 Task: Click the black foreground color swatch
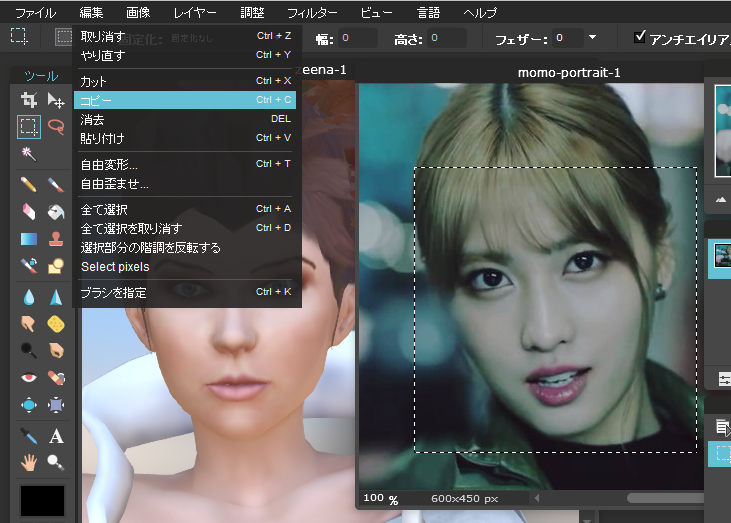pos(42,501)
